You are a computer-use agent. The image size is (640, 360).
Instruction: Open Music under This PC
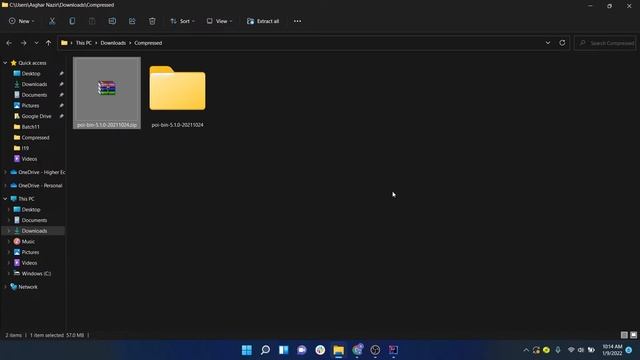click(x=28, y=242)
